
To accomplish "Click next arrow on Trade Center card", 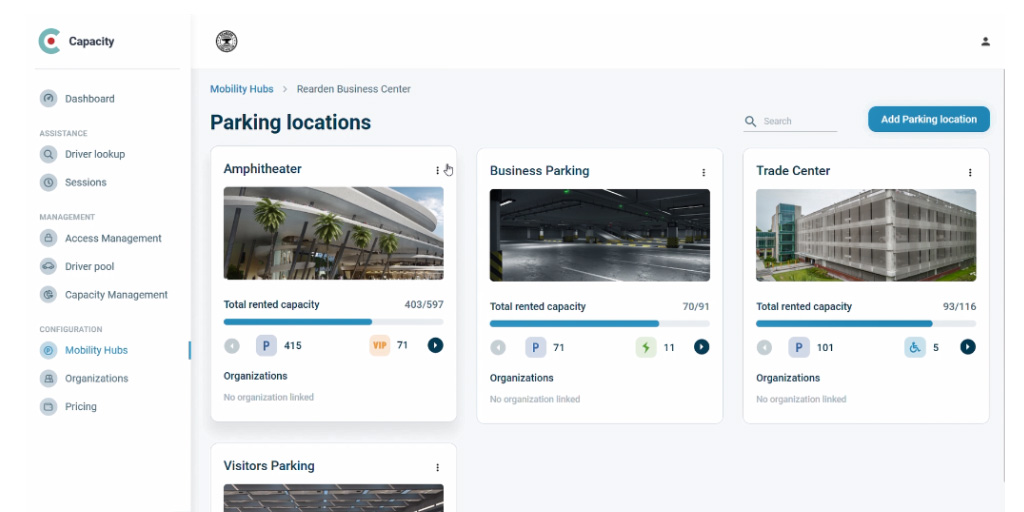I will click(x=967, y=347).
